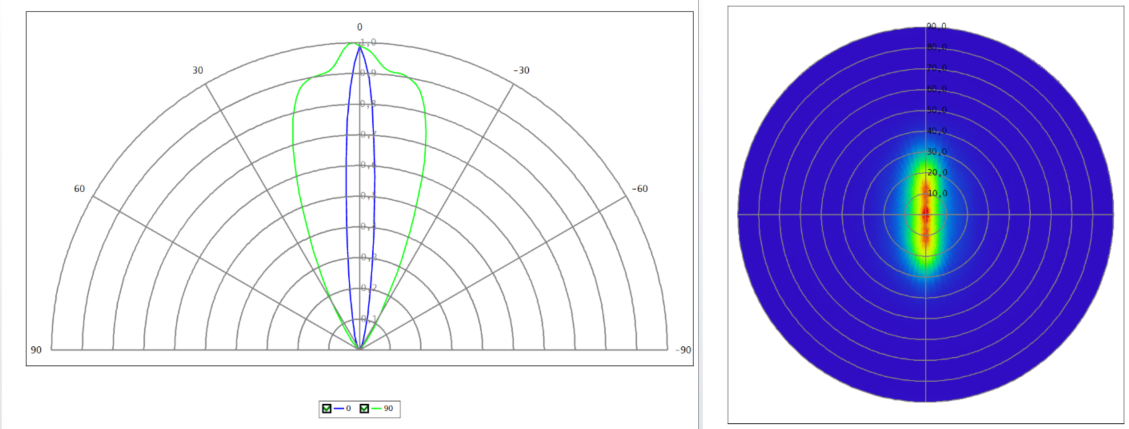Screen dimensions: 1129x429
Task: Uncheck the blue 0 series legend checkbox
Action: coord(326,409)
